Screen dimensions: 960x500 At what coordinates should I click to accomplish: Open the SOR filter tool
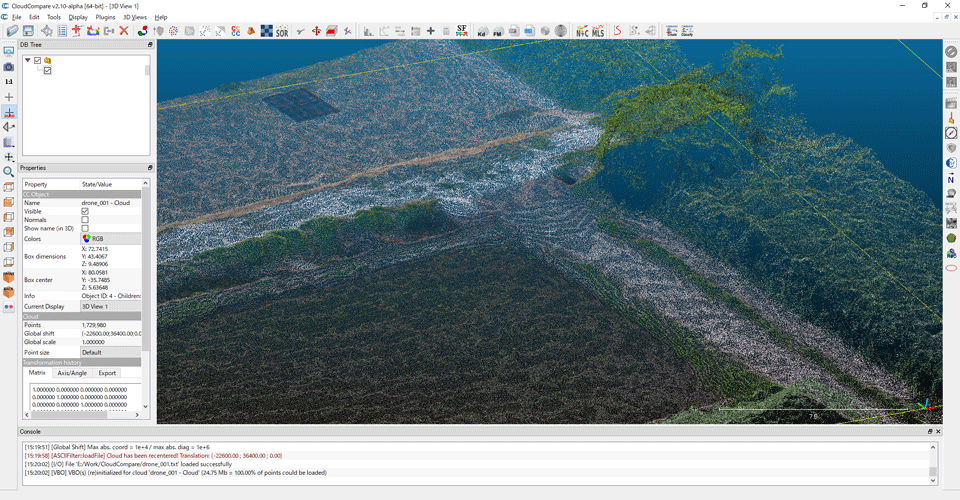click(282, 31)
